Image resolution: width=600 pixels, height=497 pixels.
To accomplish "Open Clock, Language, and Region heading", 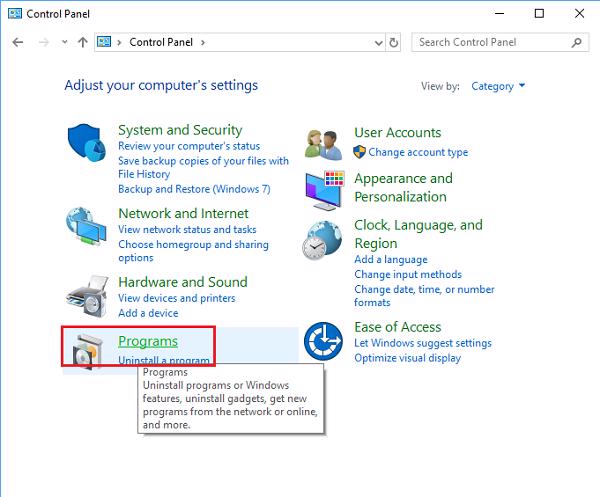I will tap(418, 234).
